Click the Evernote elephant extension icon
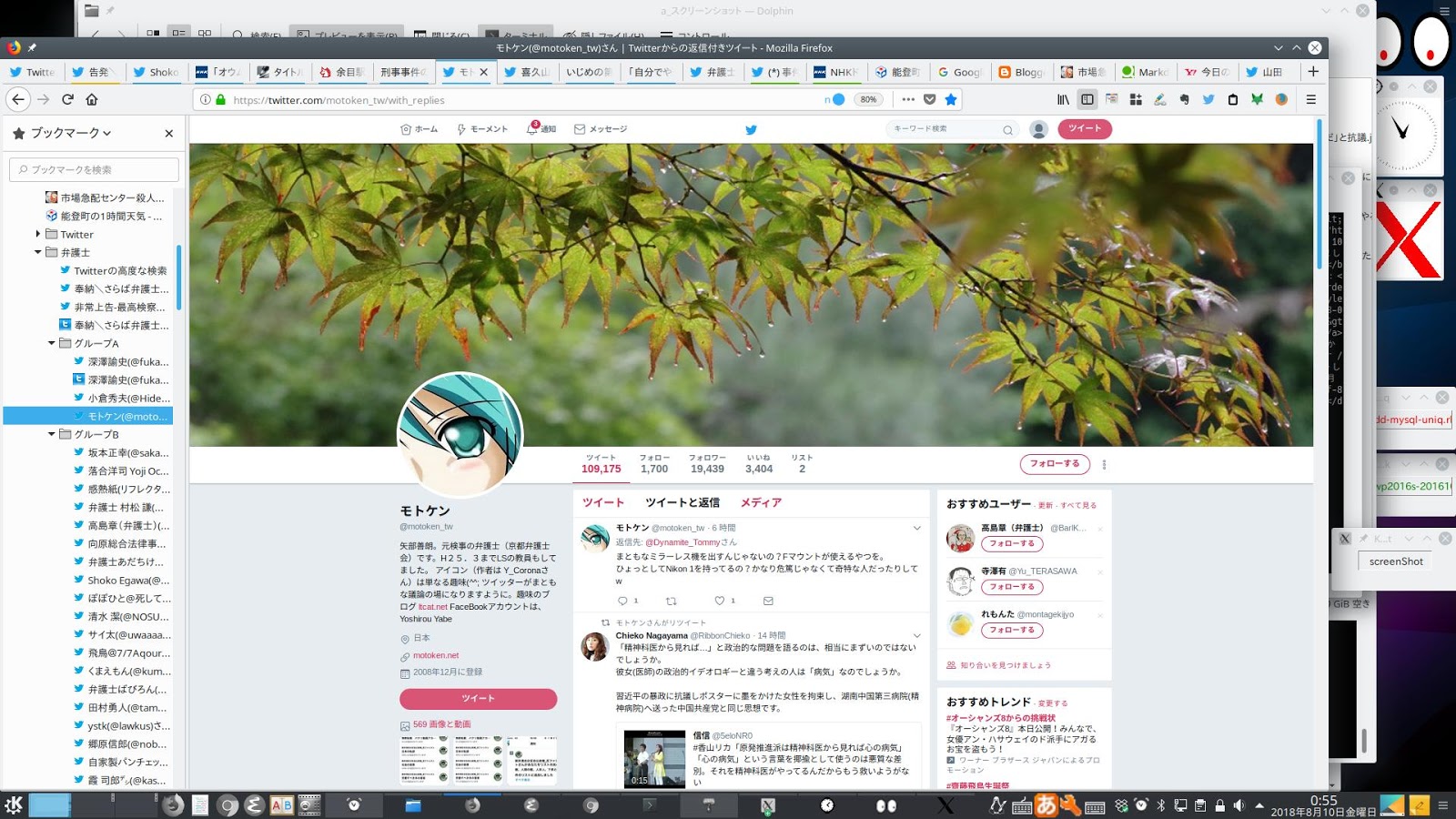 click(1184, 99)
